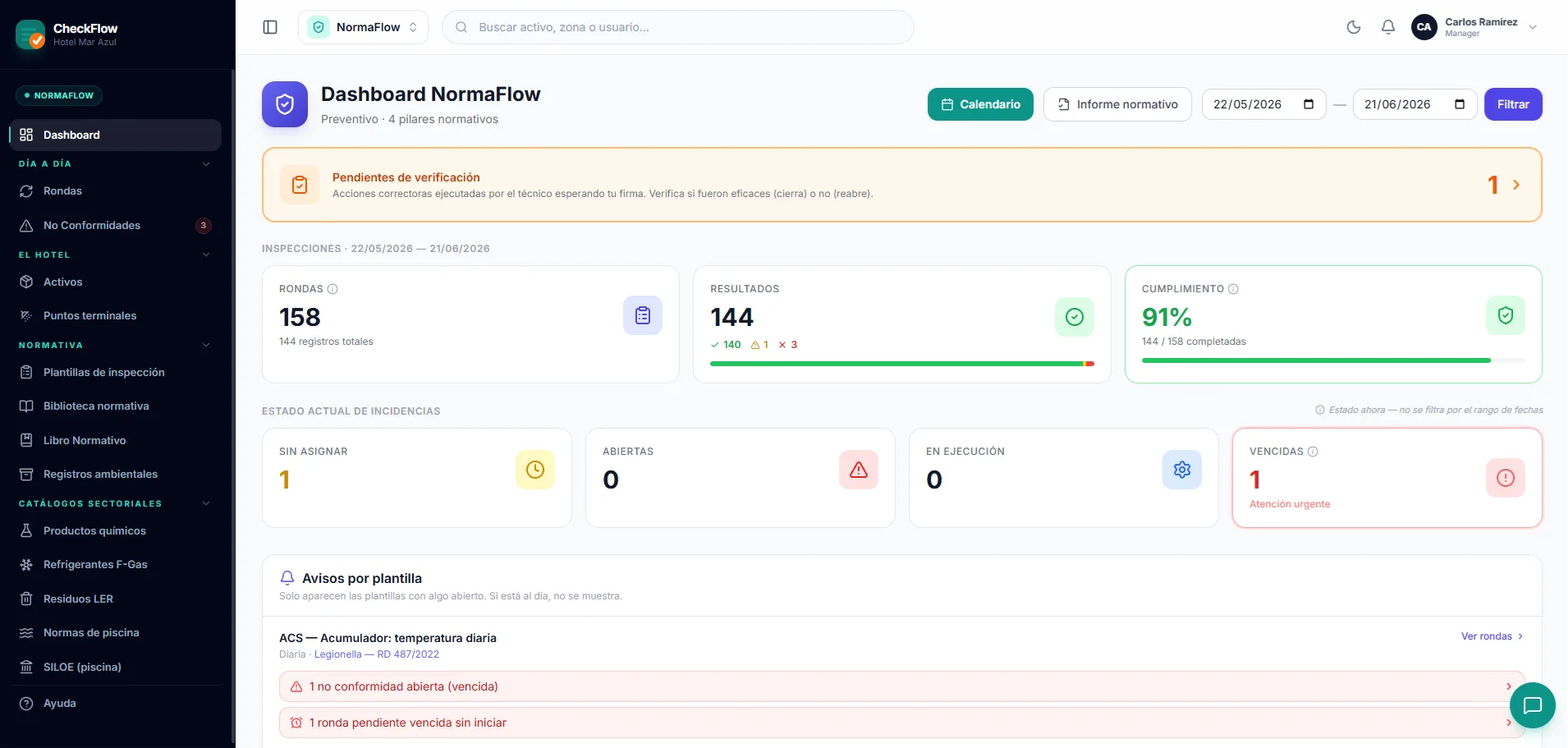Click the Residuos LER trash icon
This screenshot has height=748, width=1568.
click(x=26, y=599)
